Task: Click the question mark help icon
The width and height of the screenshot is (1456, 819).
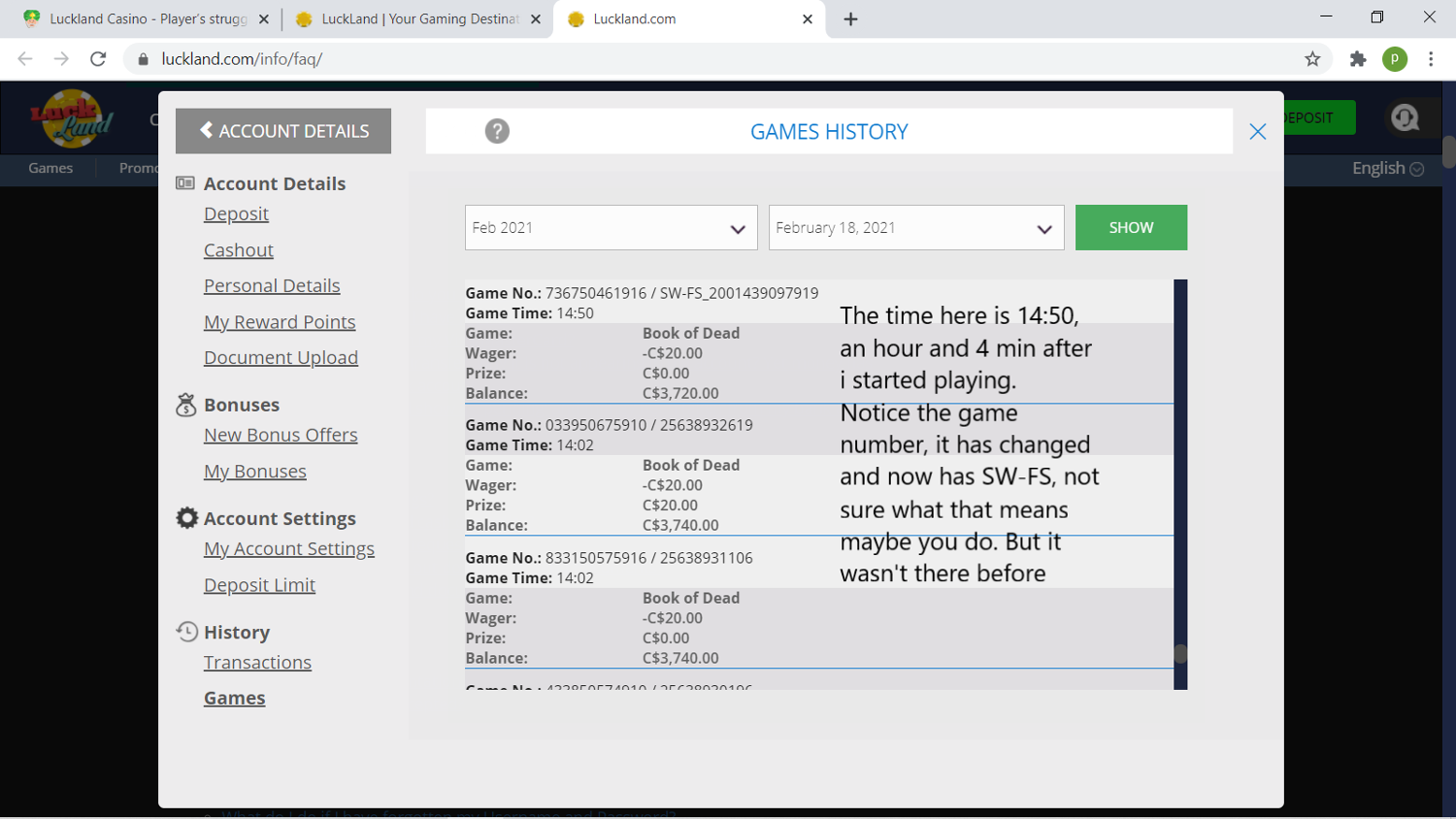Action: click(x=497, y=131)
